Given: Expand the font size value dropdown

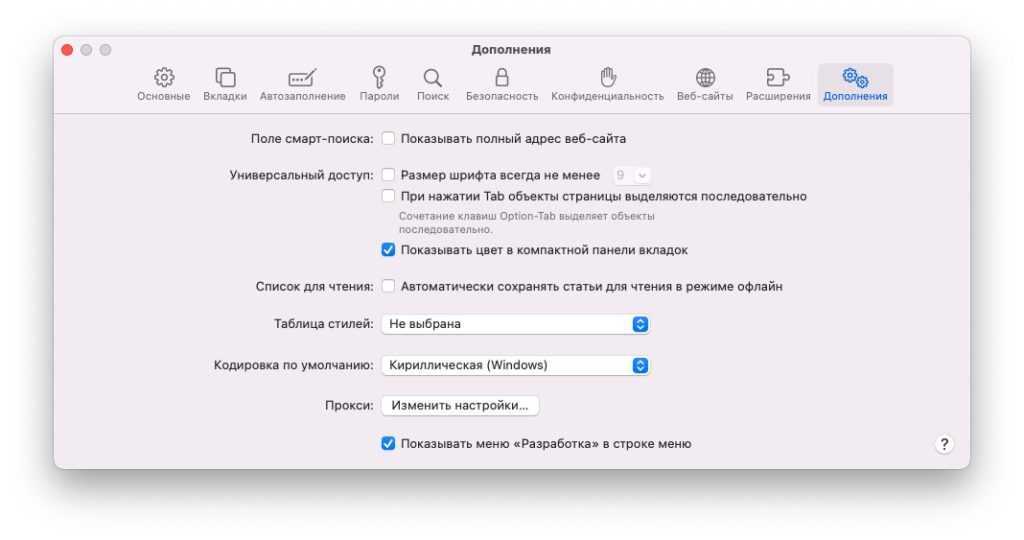Looking at the screenshot, I should (632, 175).
